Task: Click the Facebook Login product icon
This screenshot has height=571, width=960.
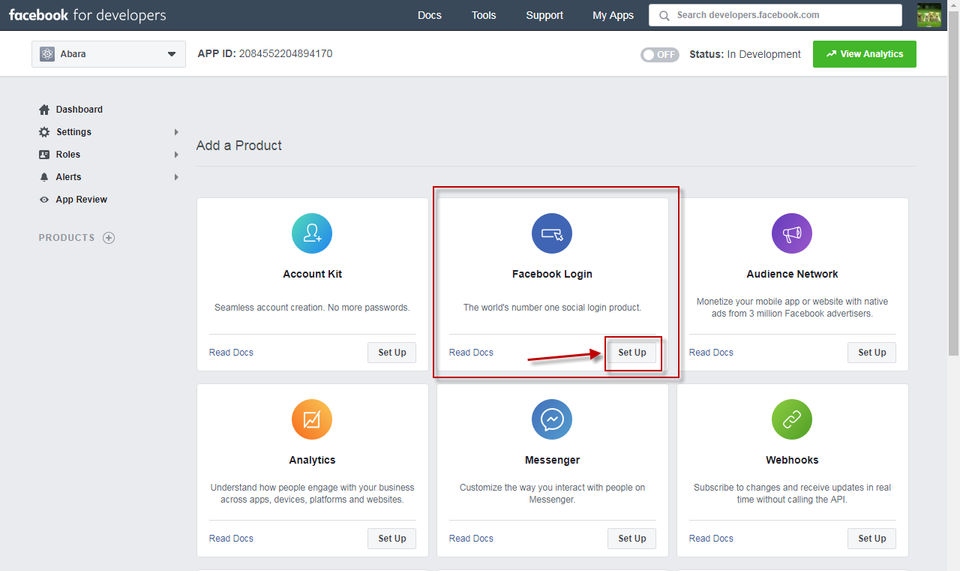Action: point(552,233)
